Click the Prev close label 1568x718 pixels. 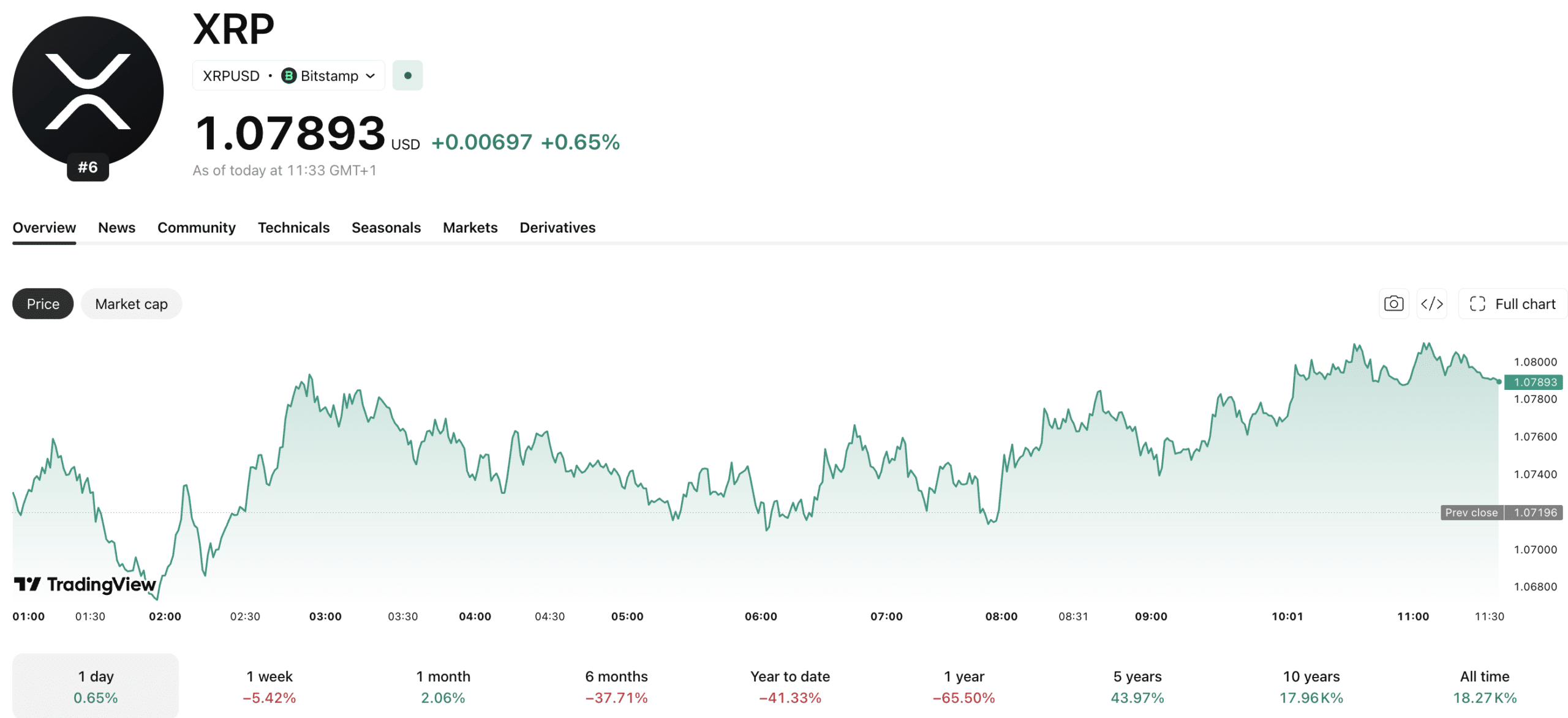1471,512
